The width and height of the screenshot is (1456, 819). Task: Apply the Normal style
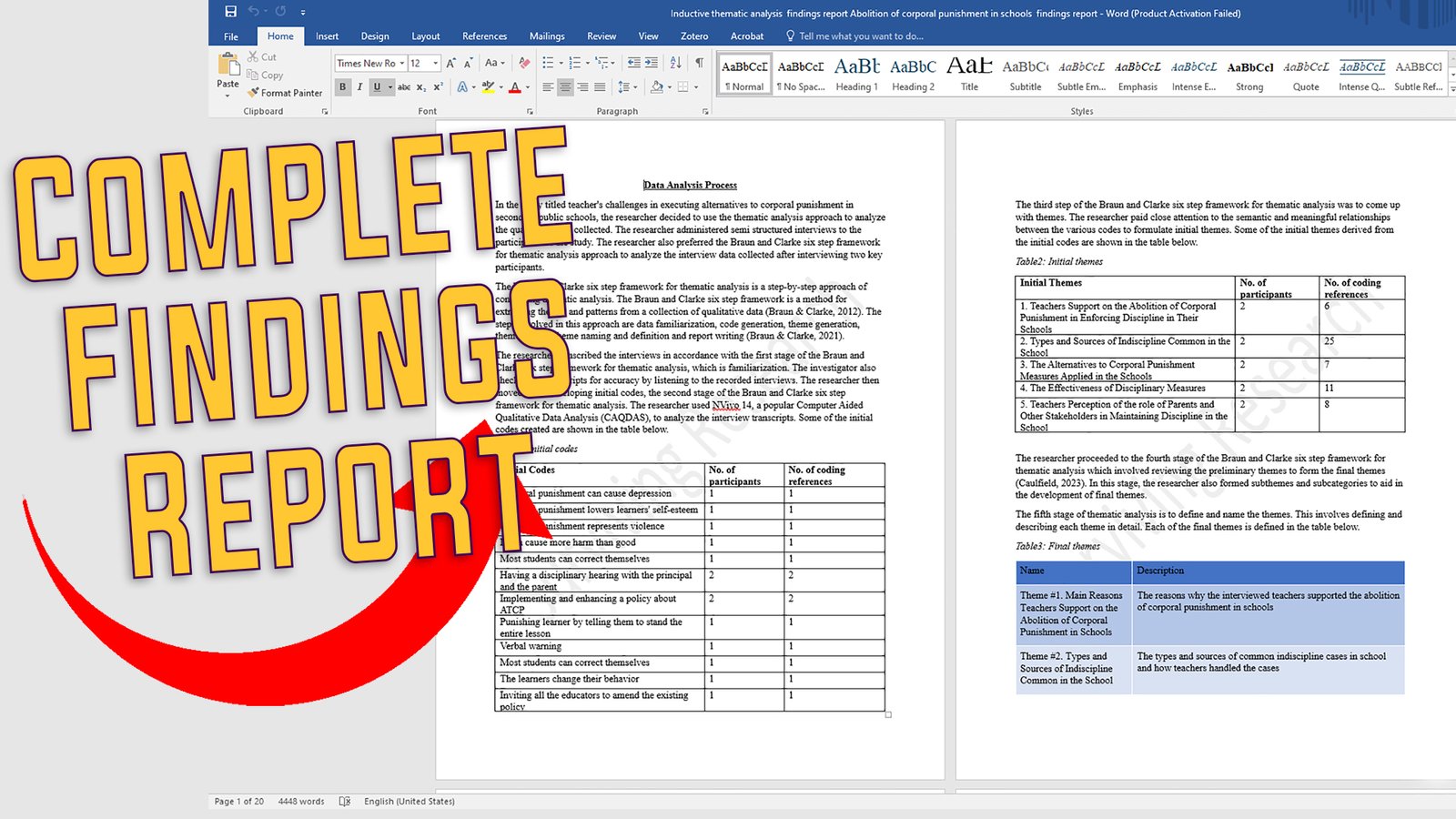click(744, 75)
